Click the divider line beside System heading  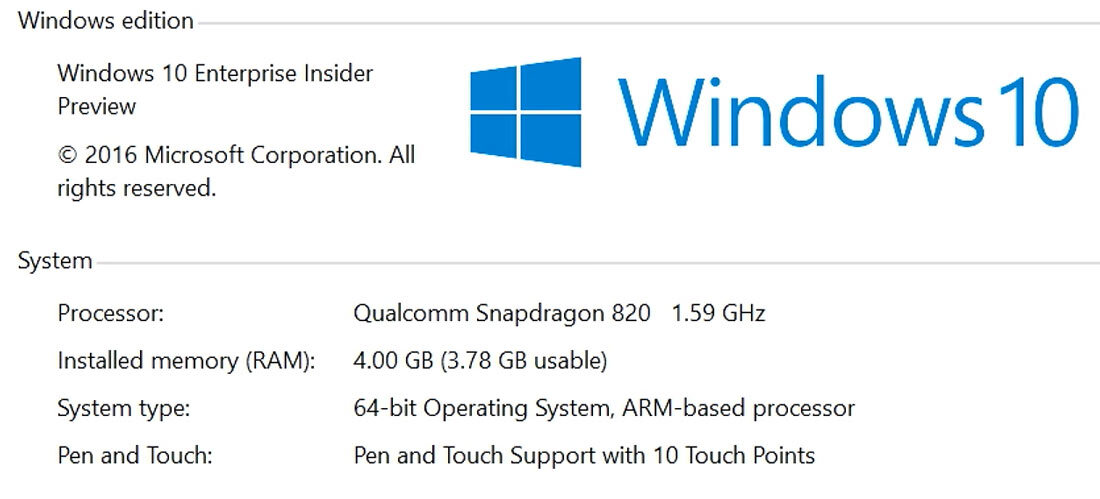pyautogui.click(x=600, y=263)
